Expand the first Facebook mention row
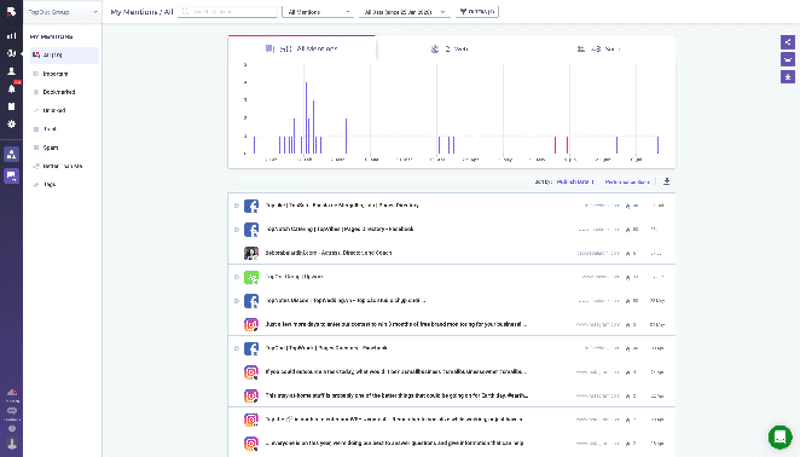The height and width of the screenshot is (457, 800). 236,206
